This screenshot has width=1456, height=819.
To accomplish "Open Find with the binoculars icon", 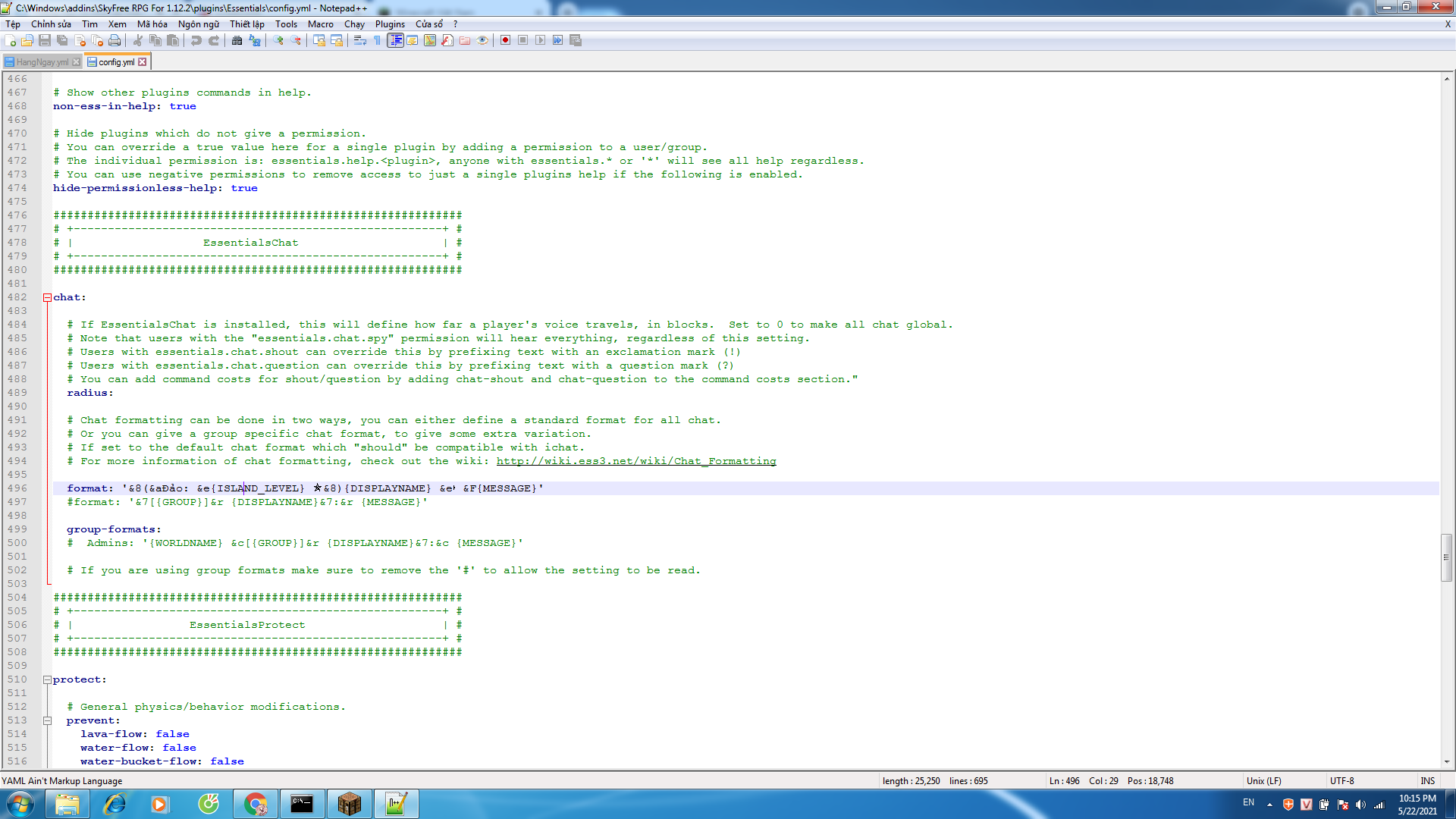I will pos(237,40).
